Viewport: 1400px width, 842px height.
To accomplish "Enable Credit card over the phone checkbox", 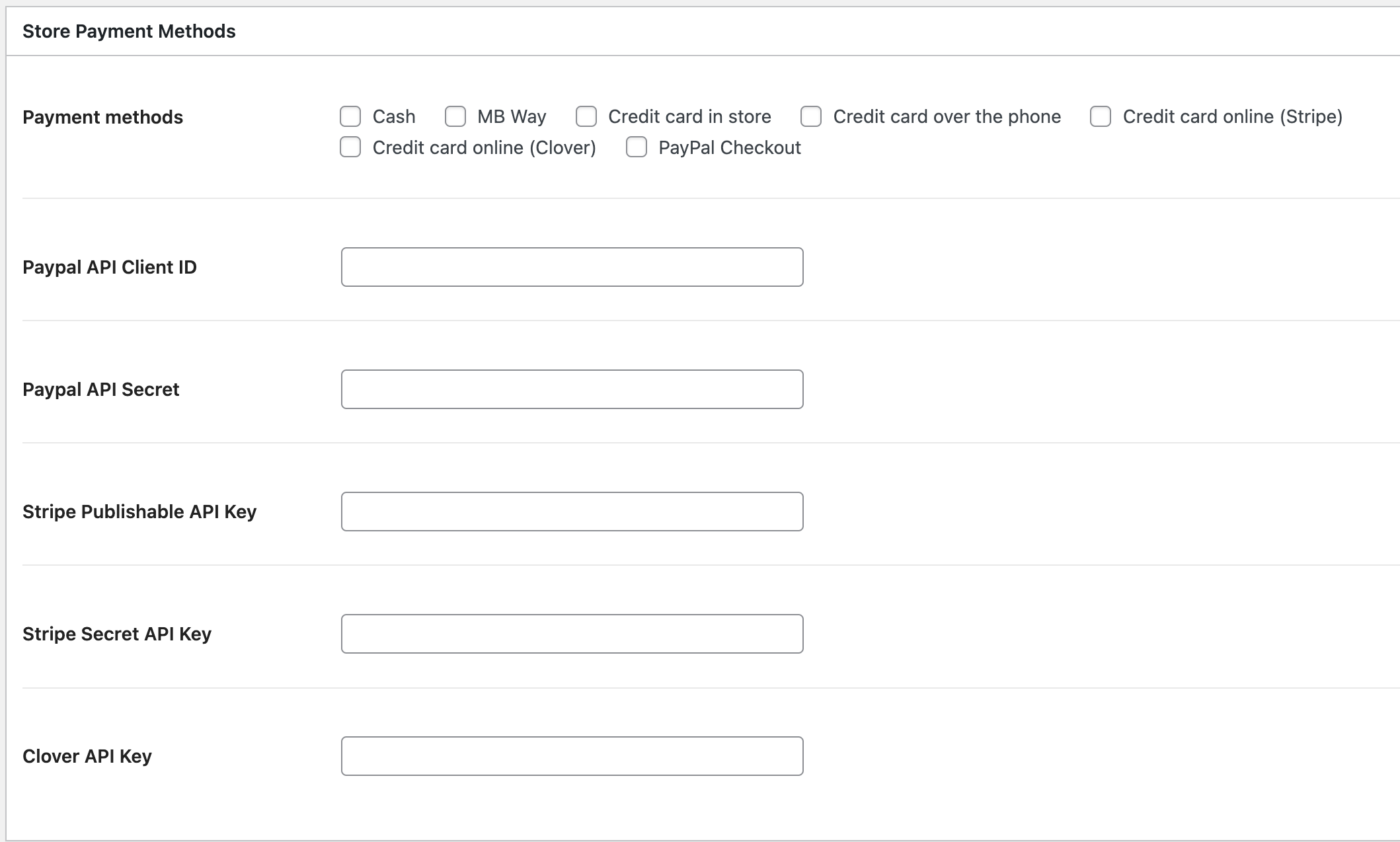I will (x=811, y=117).
